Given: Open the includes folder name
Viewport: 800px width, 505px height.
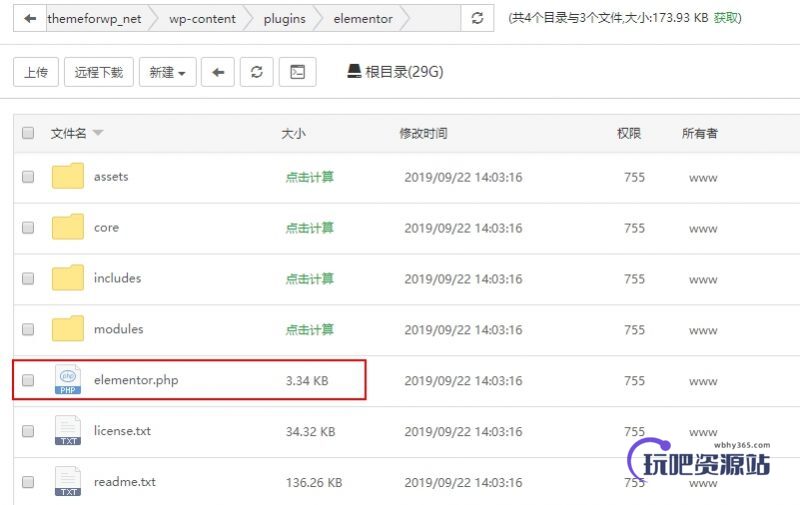Looking at the screenshot, I should click(117, 278).
